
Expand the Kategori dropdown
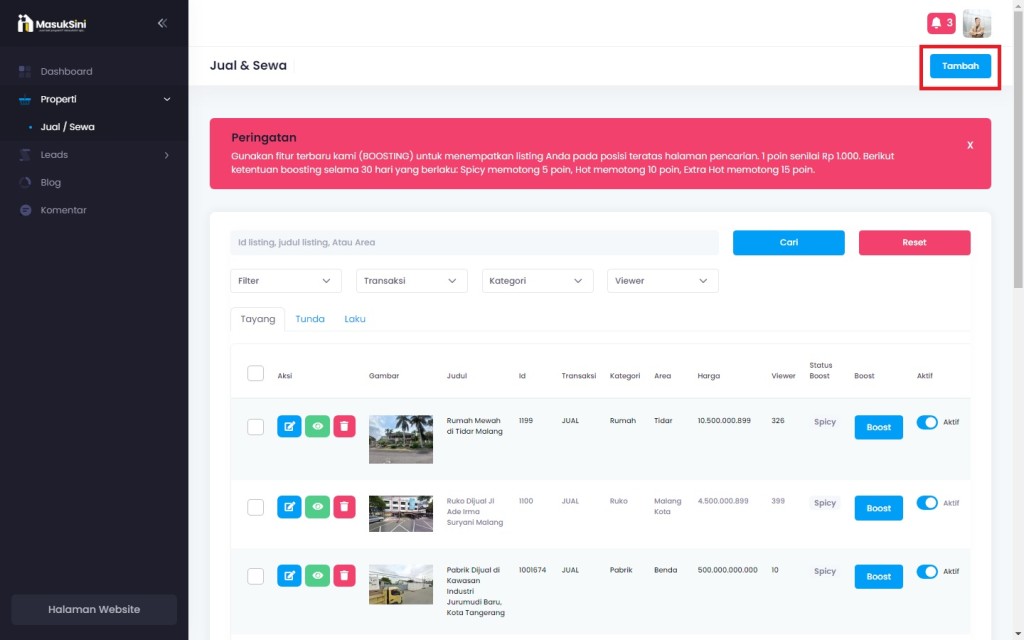click(537, 281)
